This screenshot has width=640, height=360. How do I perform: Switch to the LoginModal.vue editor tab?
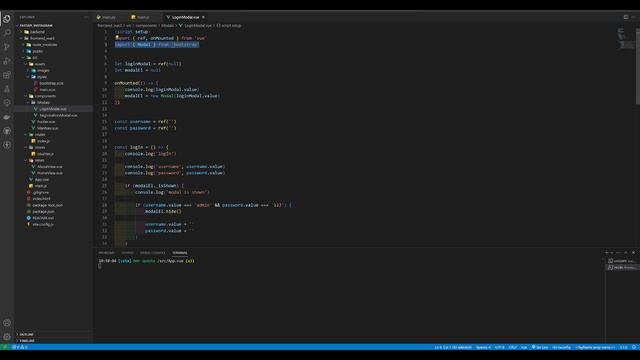pos(185,17)
